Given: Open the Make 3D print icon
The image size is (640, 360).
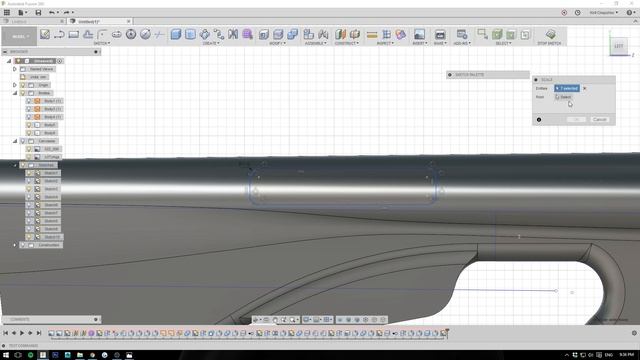Looking at the screenshot, I should [x=440, y=35].
